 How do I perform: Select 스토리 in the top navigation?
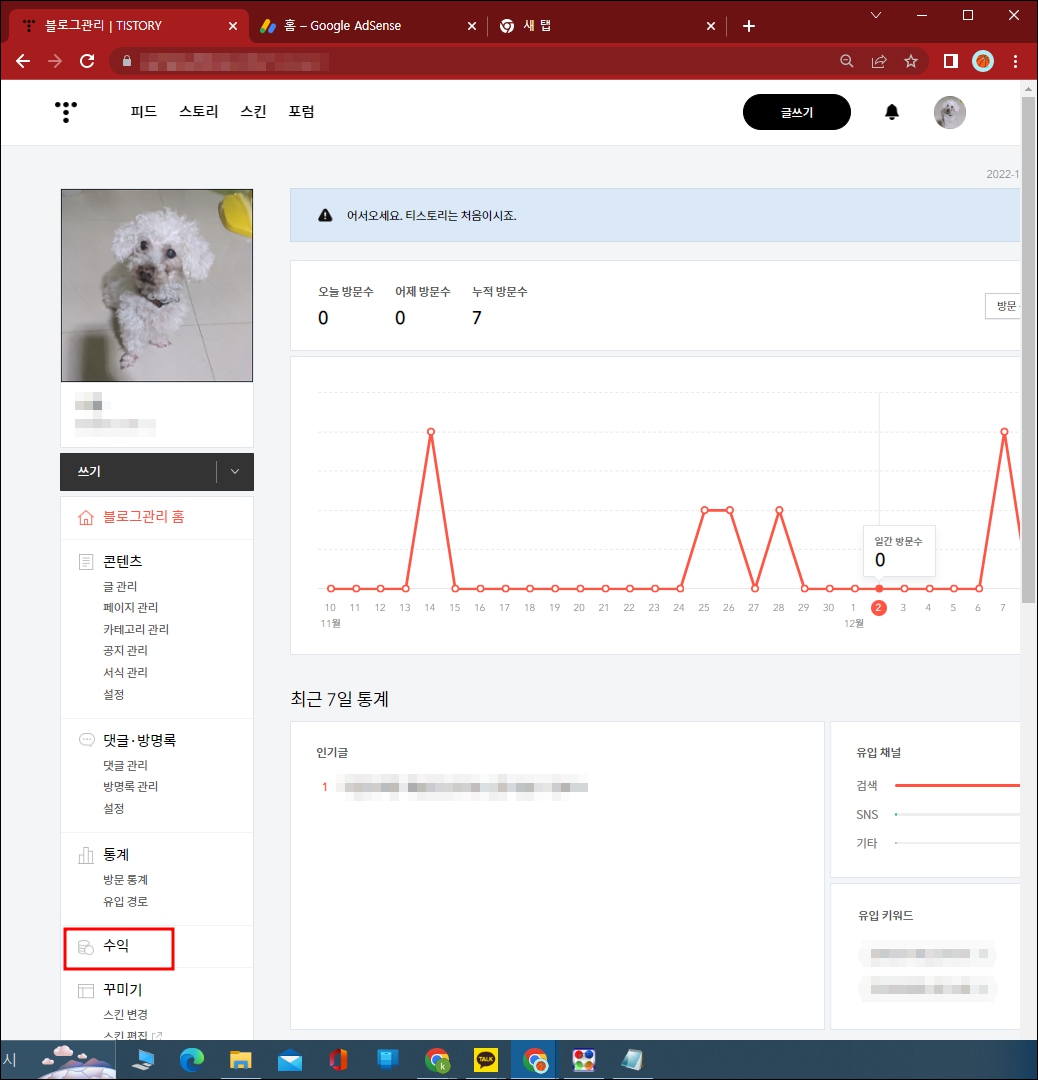197,111
